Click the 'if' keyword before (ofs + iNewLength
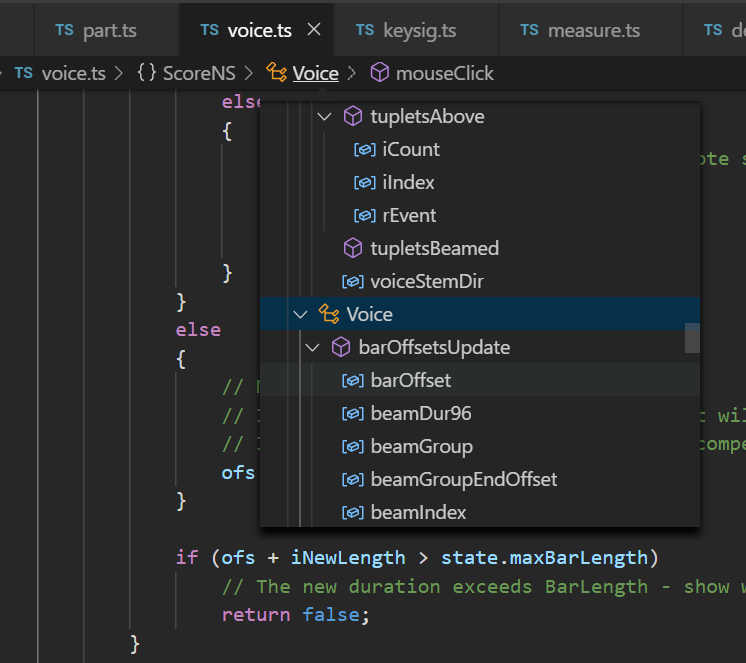Viewport: 746px width, 663px height. pyautogui.click(x=187, y=557)
